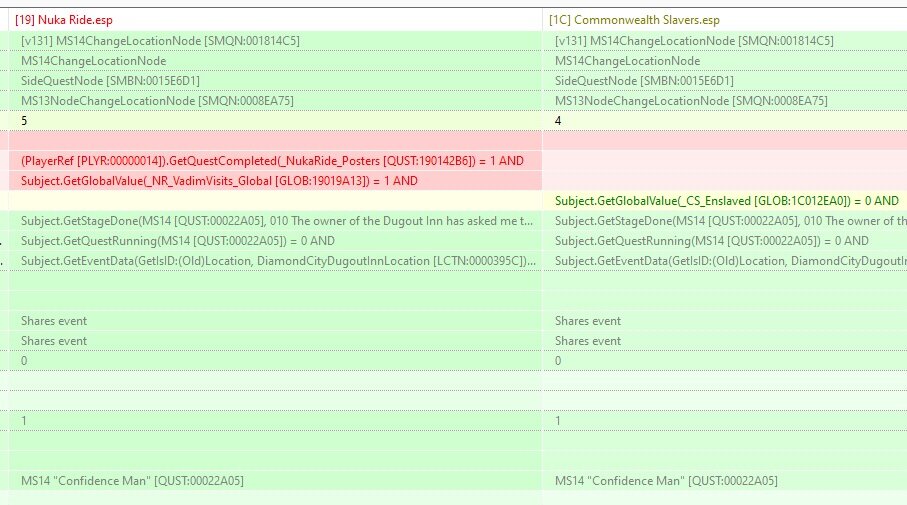Click SideQuestNode [SMBN:0015E6D1] in Commonwealth Slavers column
Viewport: 907px width, 505px height.
pos(725,80)
